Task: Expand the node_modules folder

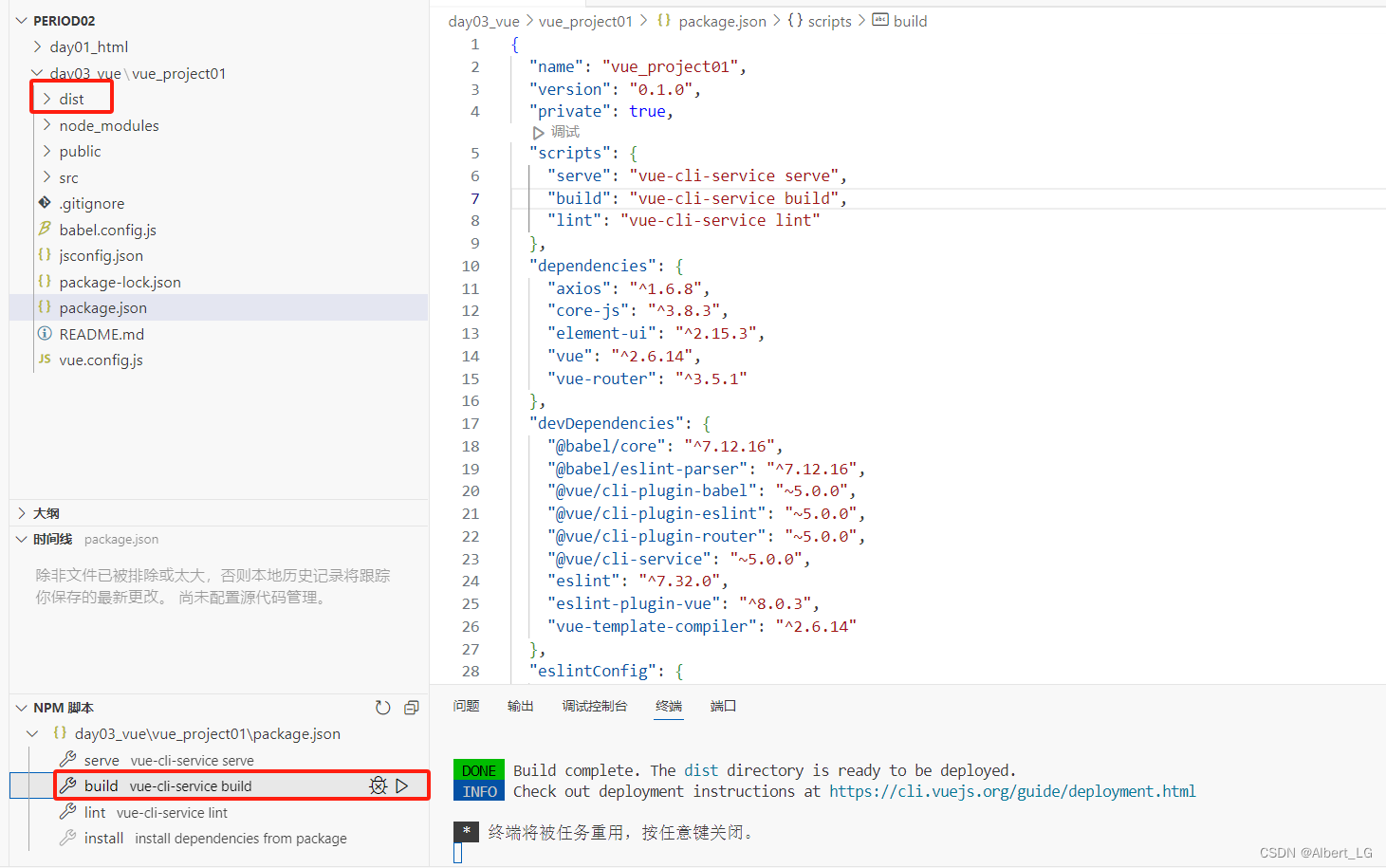Action: [46, 125]
